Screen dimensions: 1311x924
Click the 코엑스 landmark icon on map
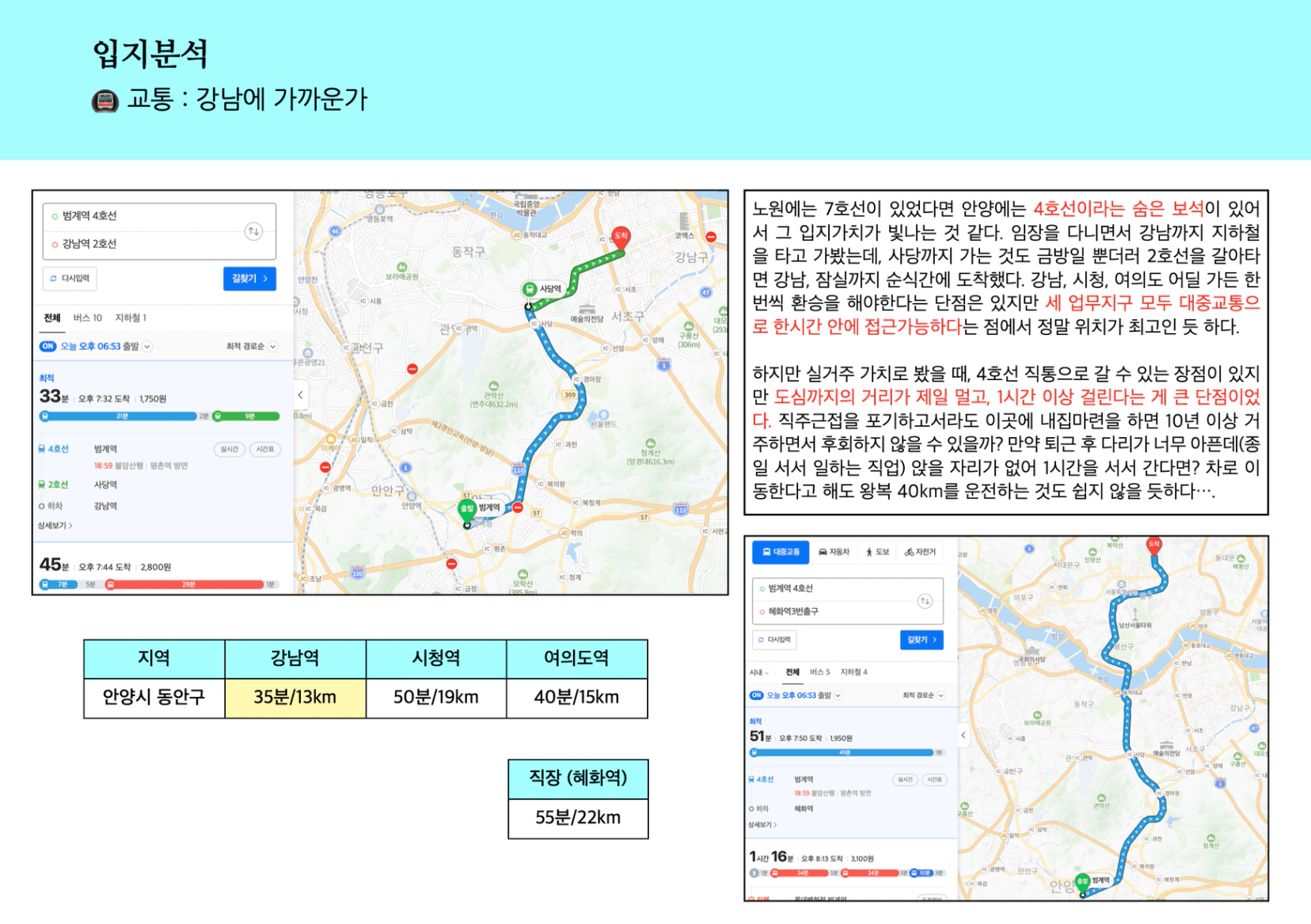click(685, 222)
